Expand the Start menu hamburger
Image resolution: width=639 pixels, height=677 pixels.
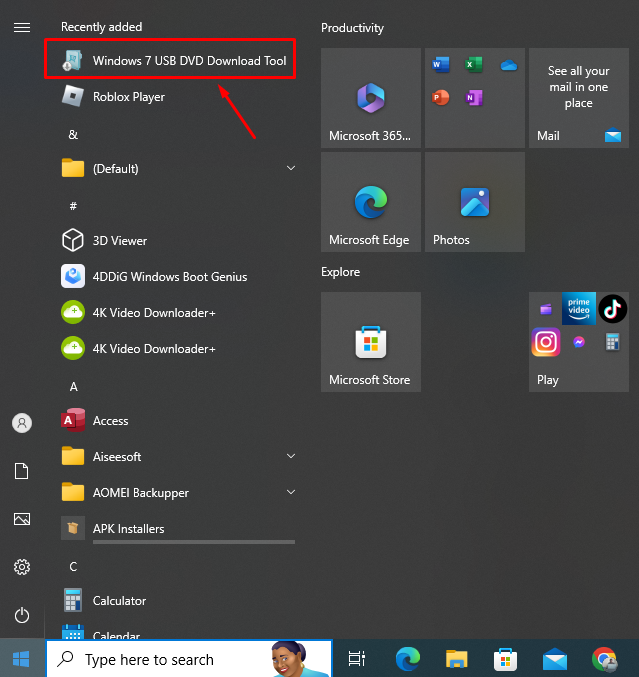pos(22,28)
